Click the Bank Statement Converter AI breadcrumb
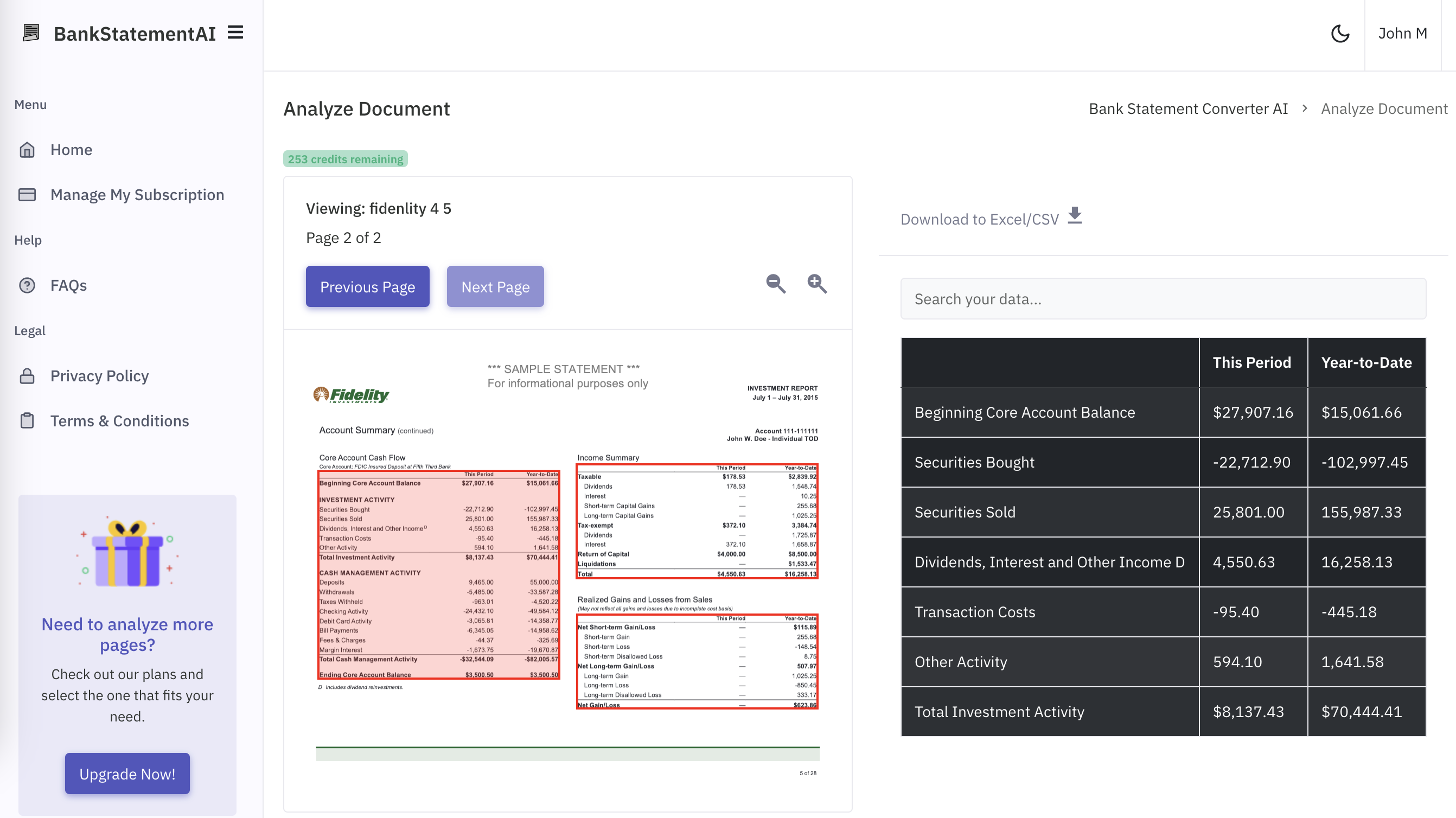The height and width of the screenshot is (818, 1456). click(x=1188, y=108)
